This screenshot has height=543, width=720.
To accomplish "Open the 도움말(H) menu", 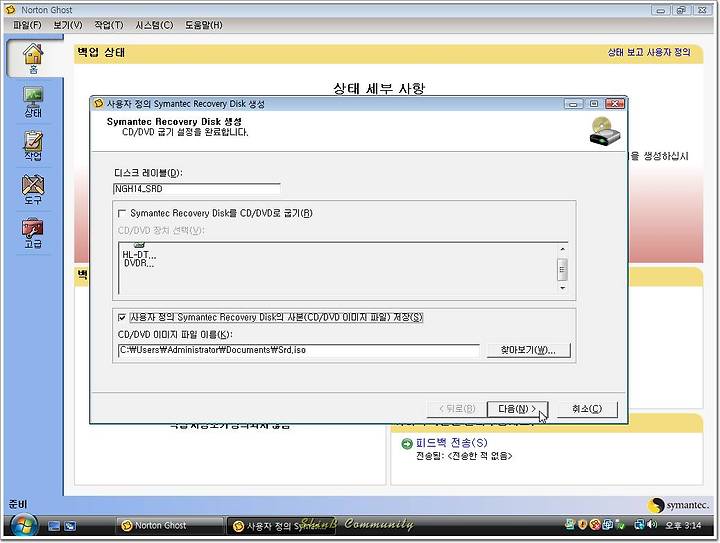I will click(x=203, y=25).
